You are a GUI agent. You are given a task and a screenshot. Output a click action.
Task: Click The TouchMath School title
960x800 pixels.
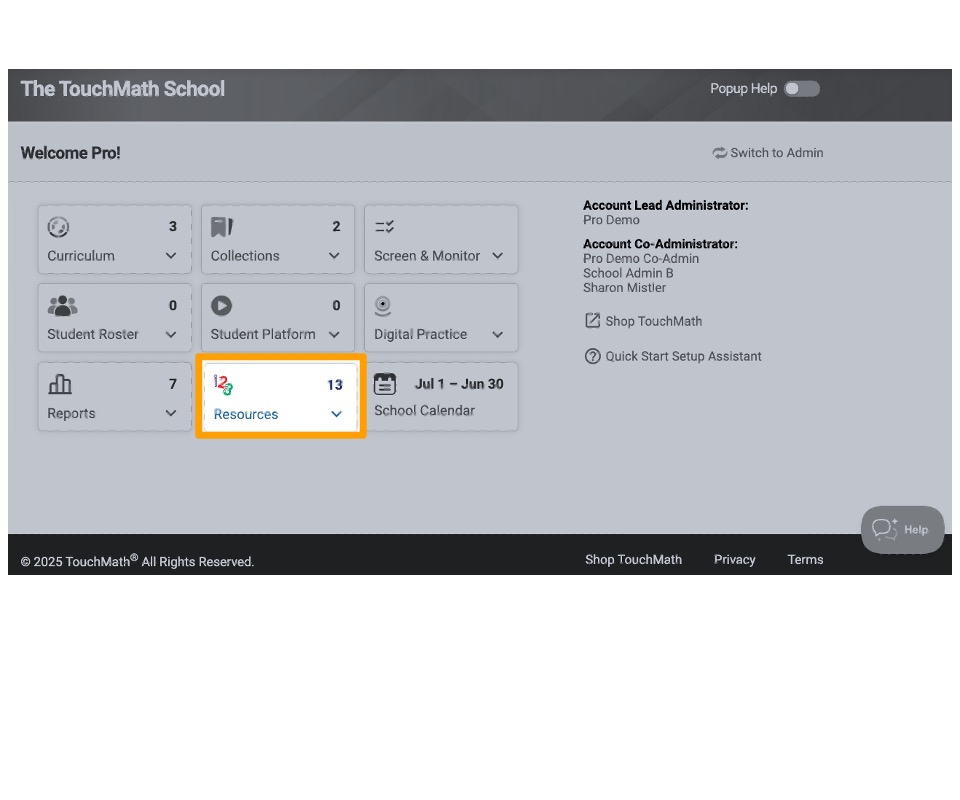coord(123,89)
